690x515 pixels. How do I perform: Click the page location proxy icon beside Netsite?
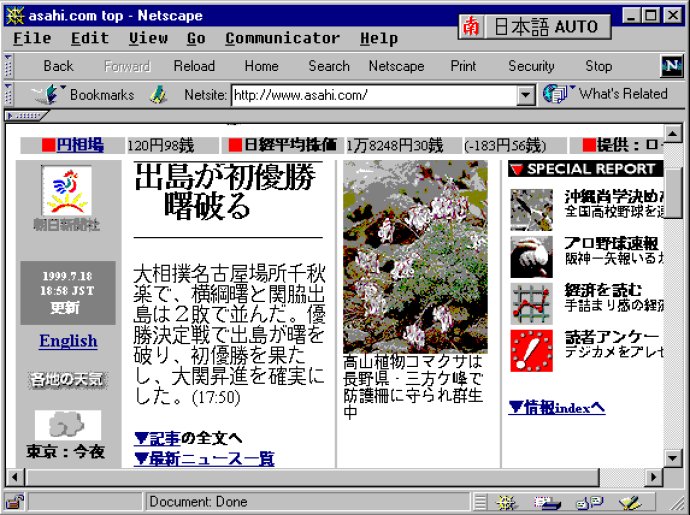click(x=158, y=94)
